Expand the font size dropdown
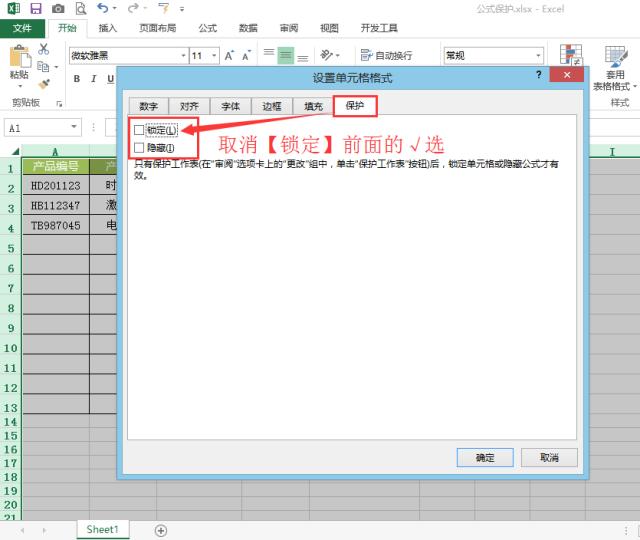The height and width of the screenshot is (540, 640). [x=214, y=56]
